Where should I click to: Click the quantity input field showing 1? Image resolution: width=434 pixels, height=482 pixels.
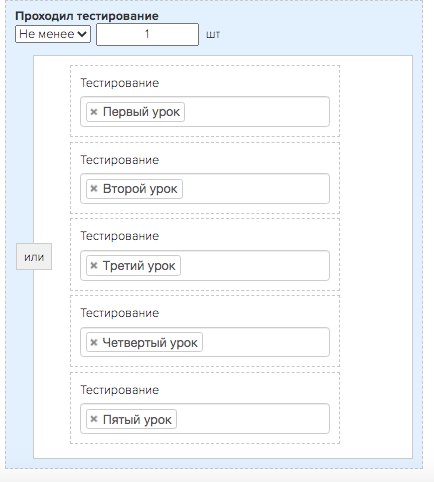[147, 34]
